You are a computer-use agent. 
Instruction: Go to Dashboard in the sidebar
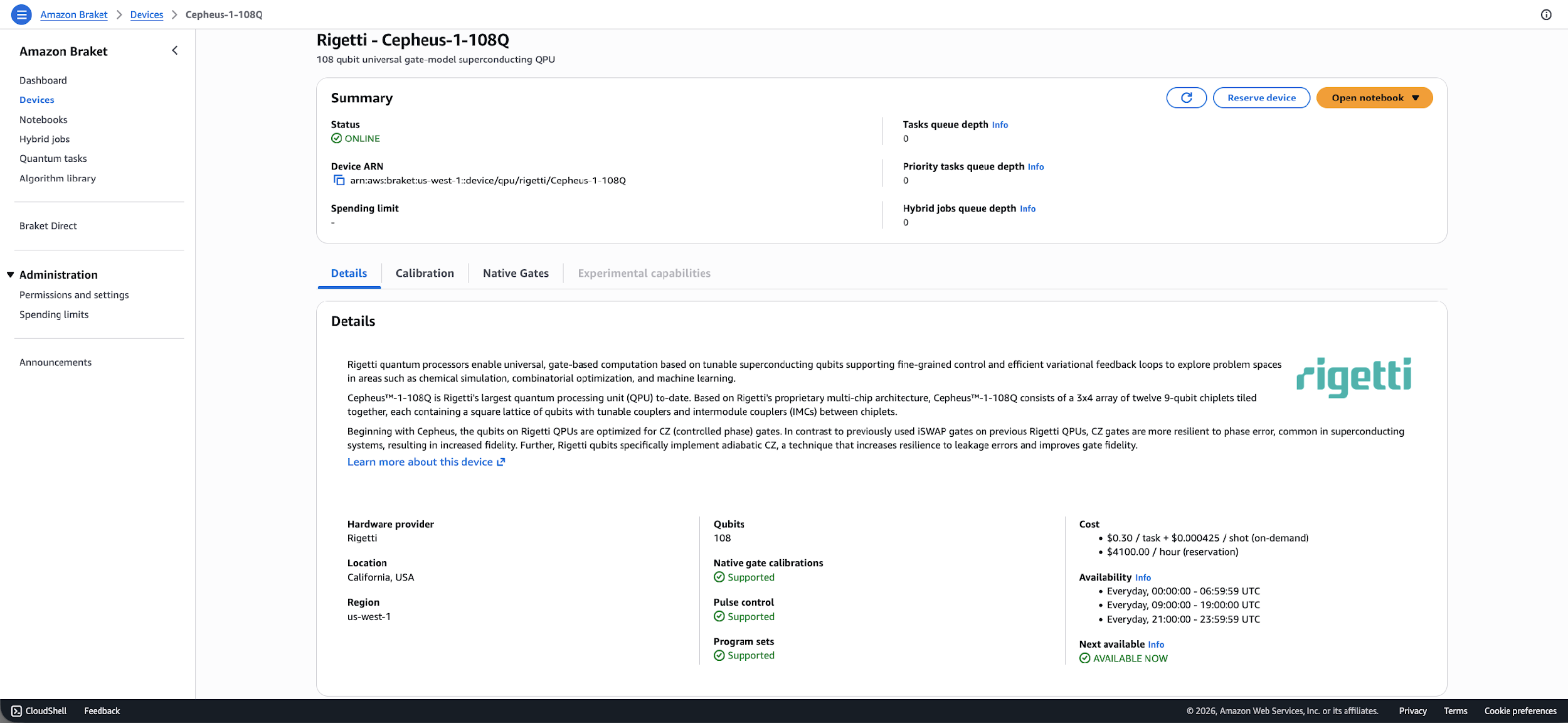pos(43,80)
